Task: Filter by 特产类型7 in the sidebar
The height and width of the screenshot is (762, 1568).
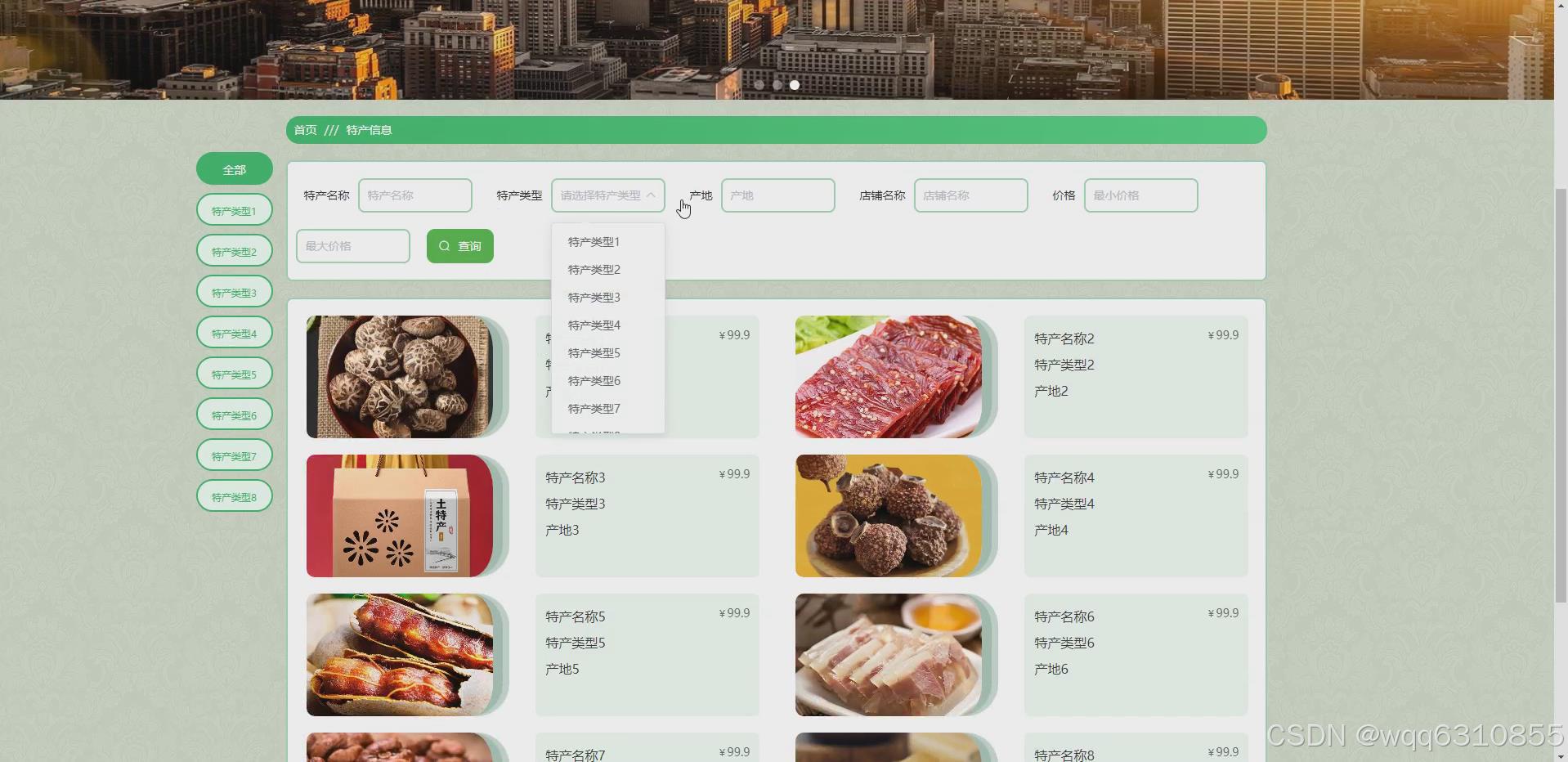Action: [x=235, y=455]
